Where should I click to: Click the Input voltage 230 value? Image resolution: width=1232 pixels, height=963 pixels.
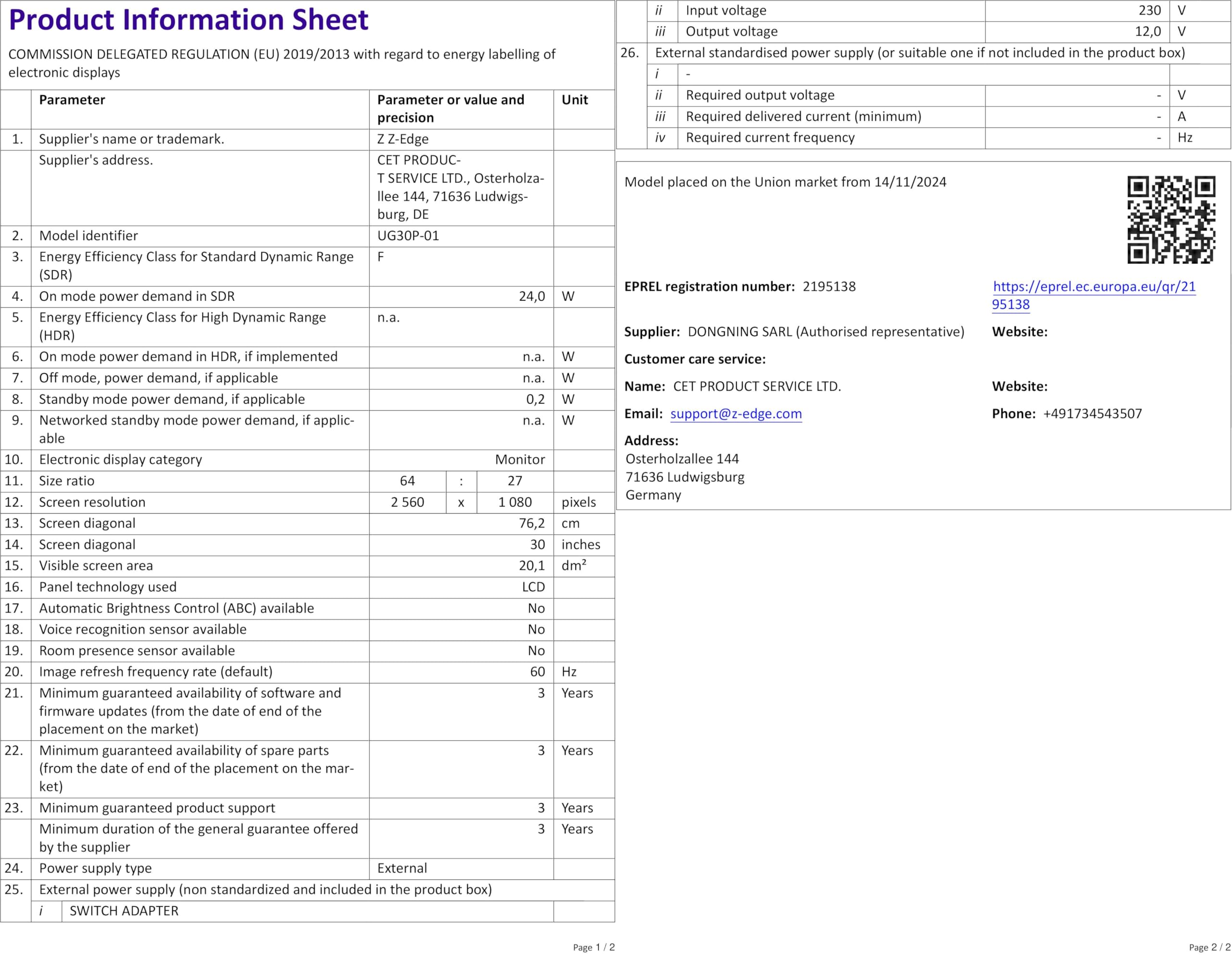click(x=1149, y=11)
